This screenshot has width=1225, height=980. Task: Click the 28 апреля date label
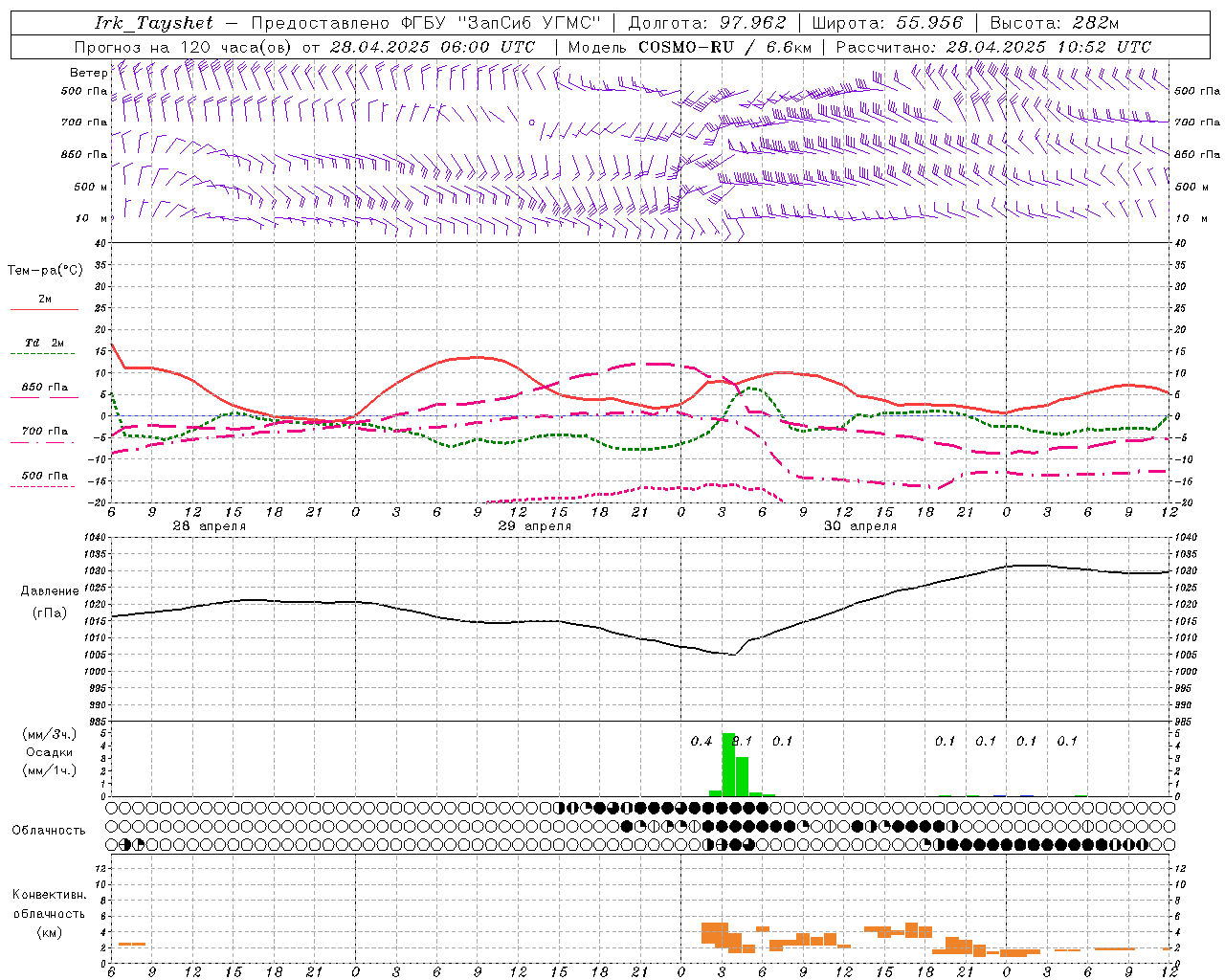tap(210, 526)
